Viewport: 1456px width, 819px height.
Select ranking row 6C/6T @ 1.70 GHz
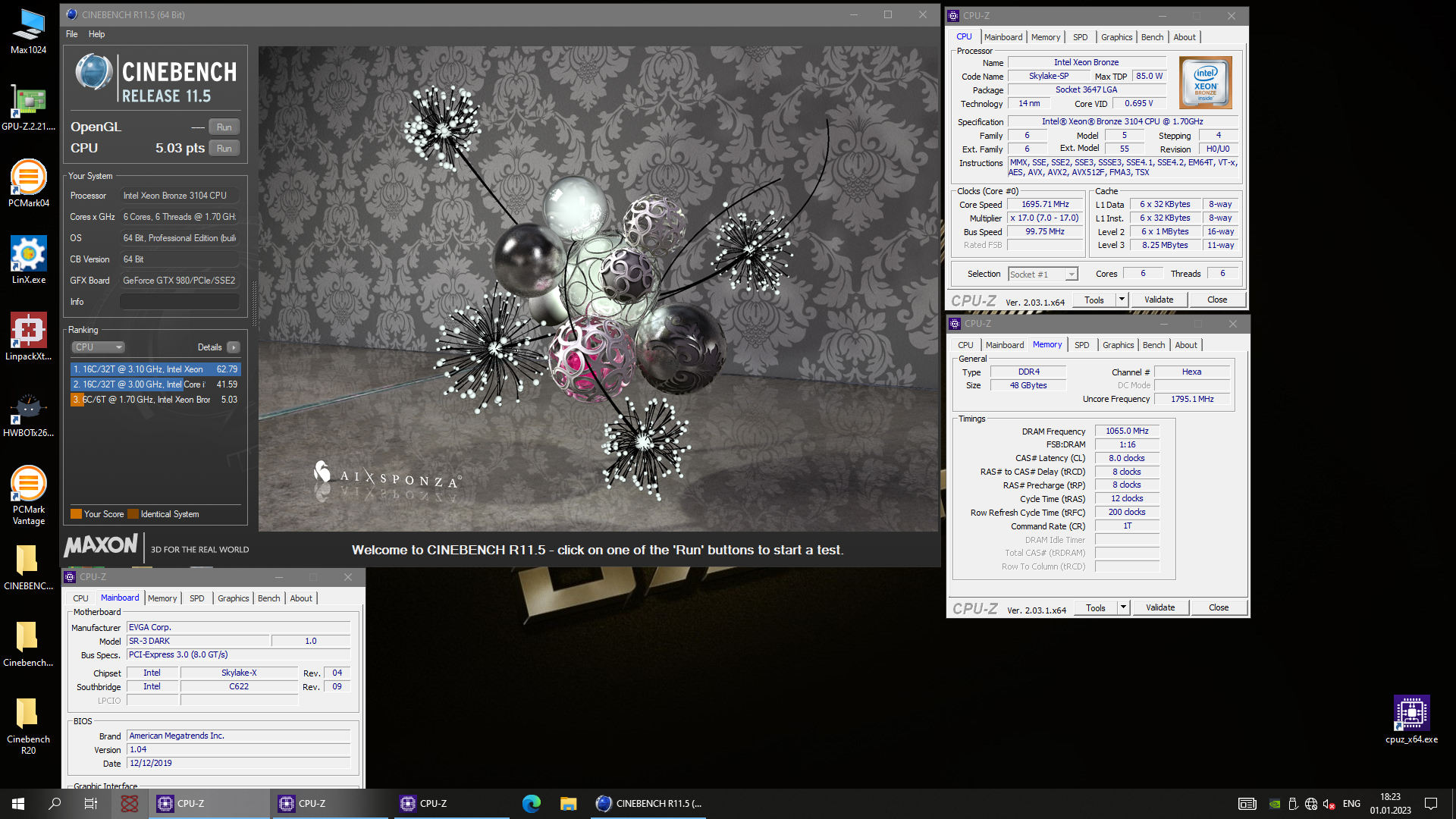(155, 400)
